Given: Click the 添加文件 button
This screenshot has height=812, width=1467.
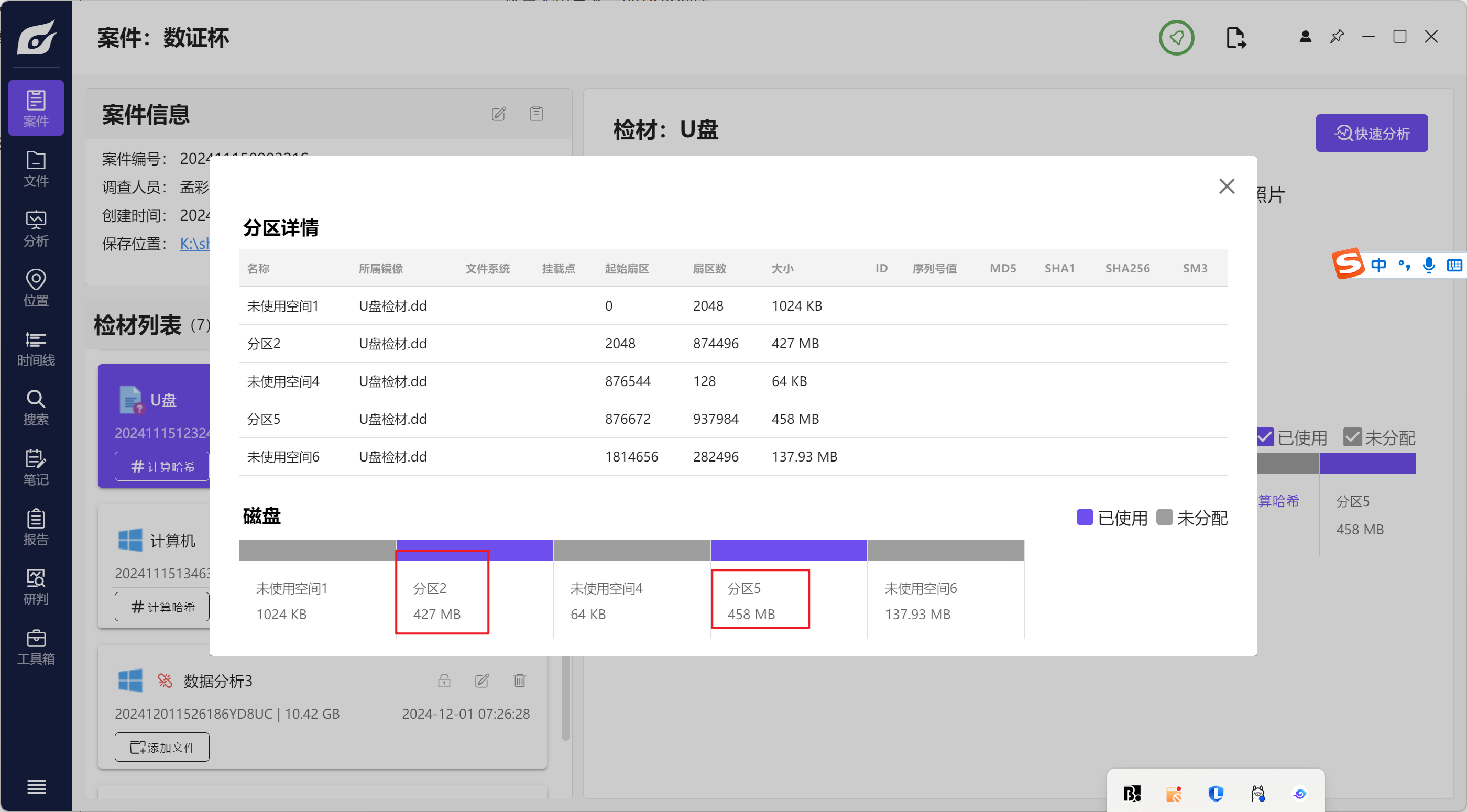Looking at the screenshot, I should 162,747.
